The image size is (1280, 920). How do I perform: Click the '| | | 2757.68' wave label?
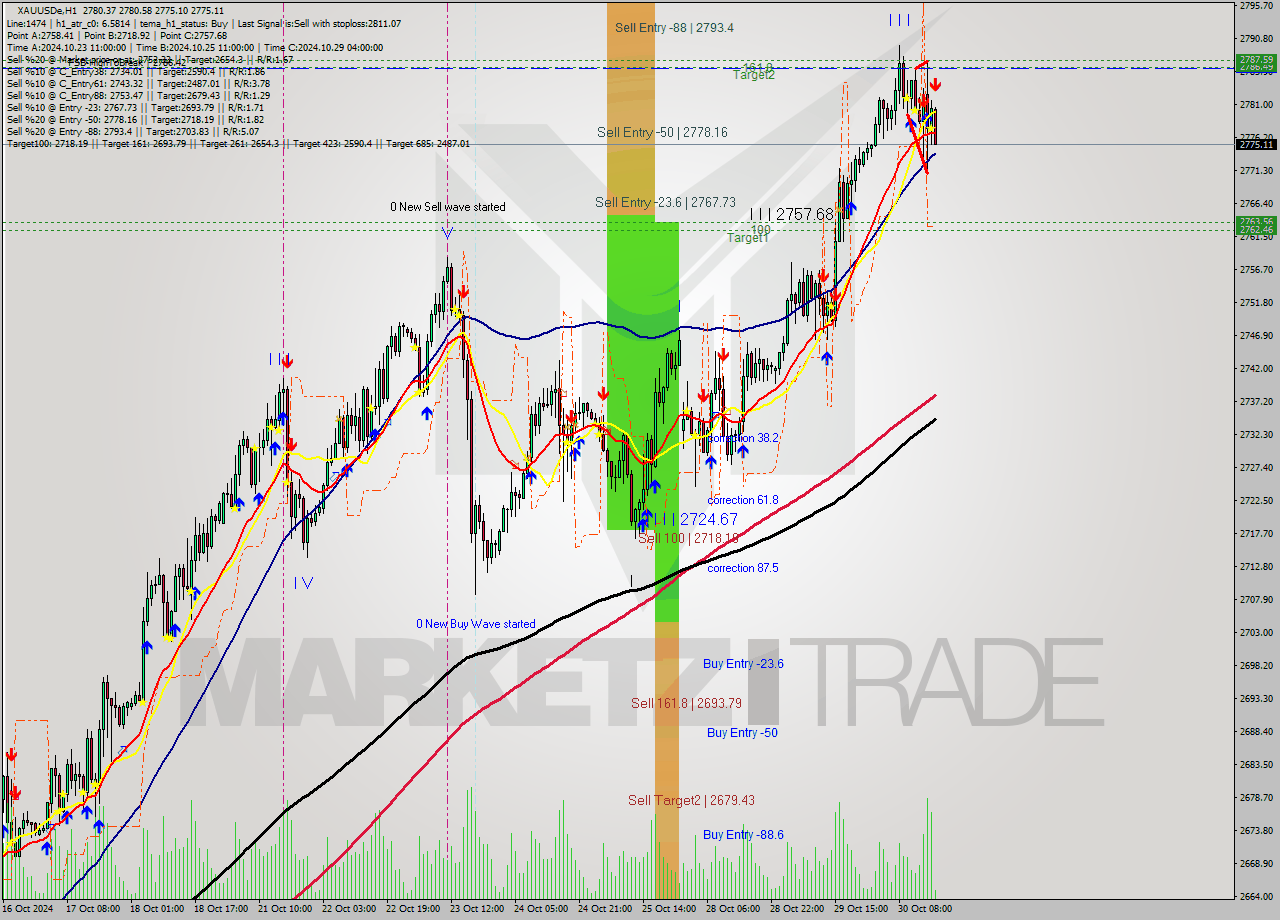(x=791, y=214)
